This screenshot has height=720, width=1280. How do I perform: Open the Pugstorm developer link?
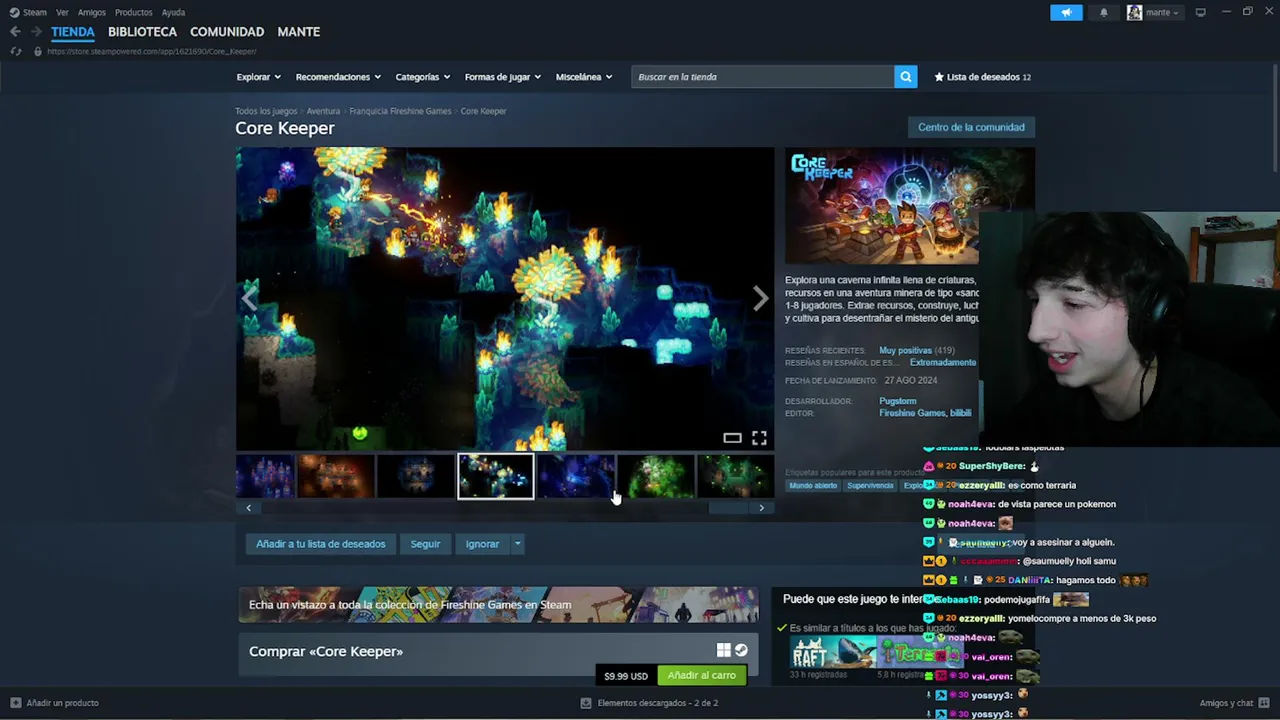897,401
